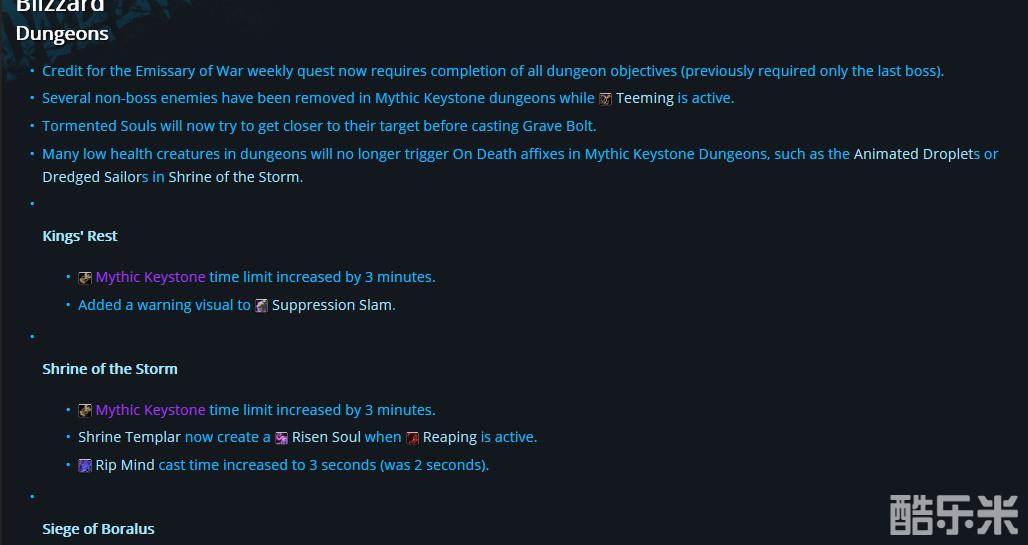Open the Shrine Templar link
The height and width of the screenshot is (545, 1028).
click(129, 437)
